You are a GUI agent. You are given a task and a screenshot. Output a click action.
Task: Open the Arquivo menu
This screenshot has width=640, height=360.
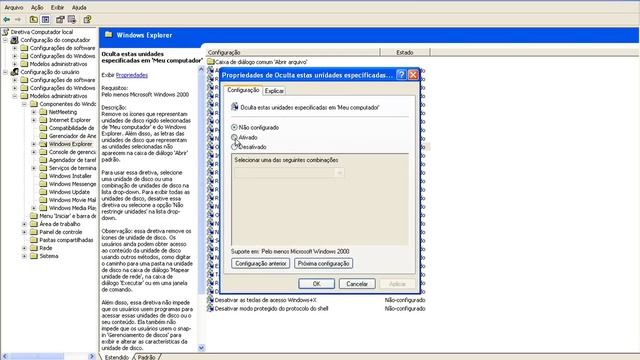click(x=13, y=7)
